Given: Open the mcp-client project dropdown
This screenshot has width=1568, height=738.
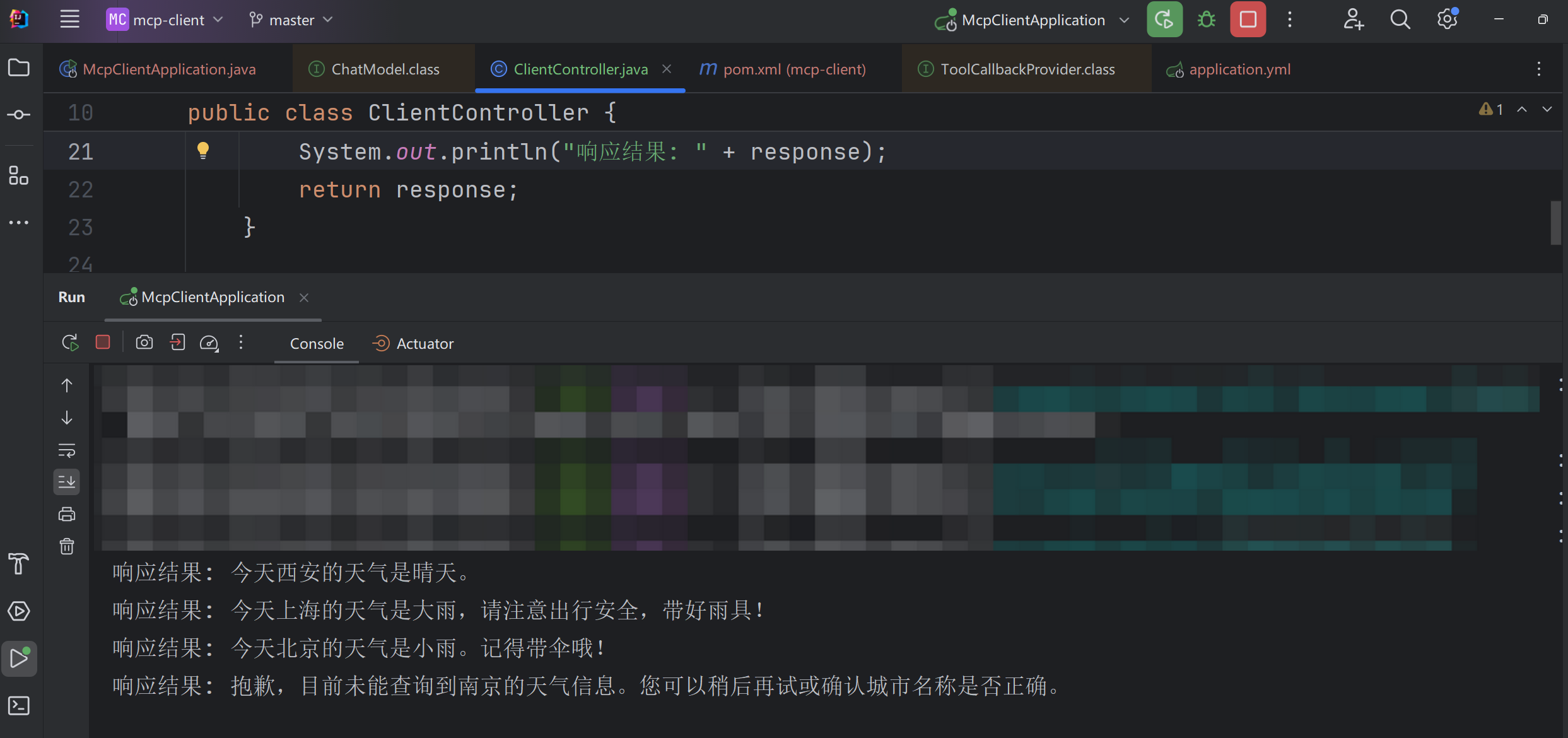Looking at the screenshot, I should pos(164,20).
